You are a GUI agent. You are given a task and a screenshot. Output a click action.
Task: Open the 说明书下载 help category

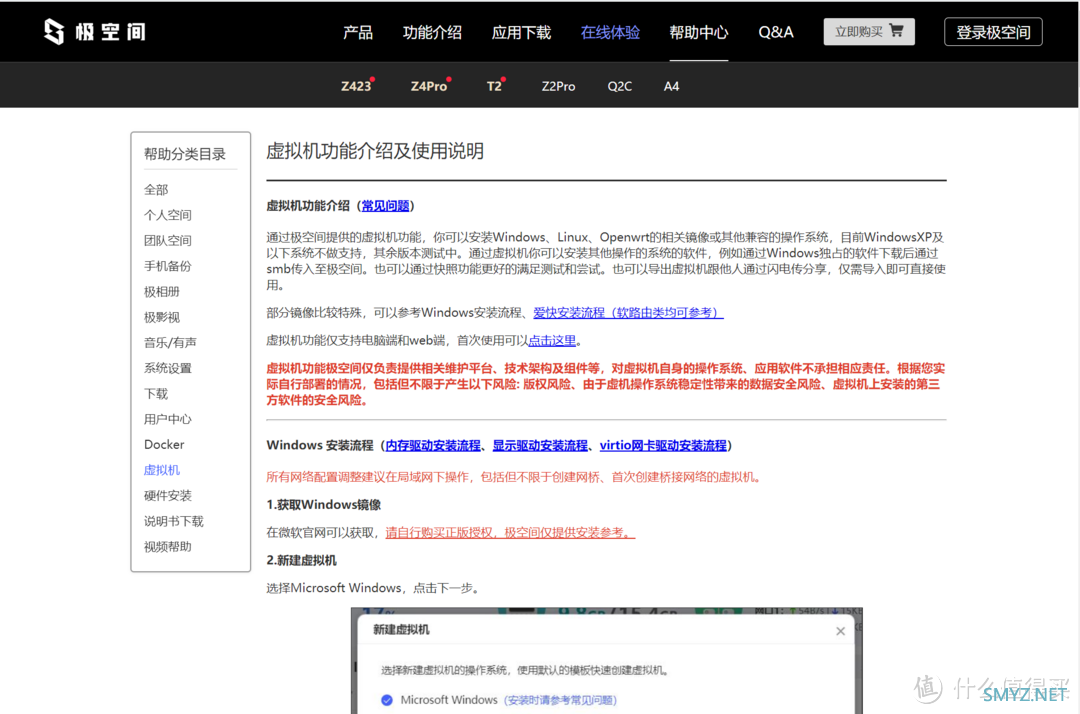click(x=174, y=521)
